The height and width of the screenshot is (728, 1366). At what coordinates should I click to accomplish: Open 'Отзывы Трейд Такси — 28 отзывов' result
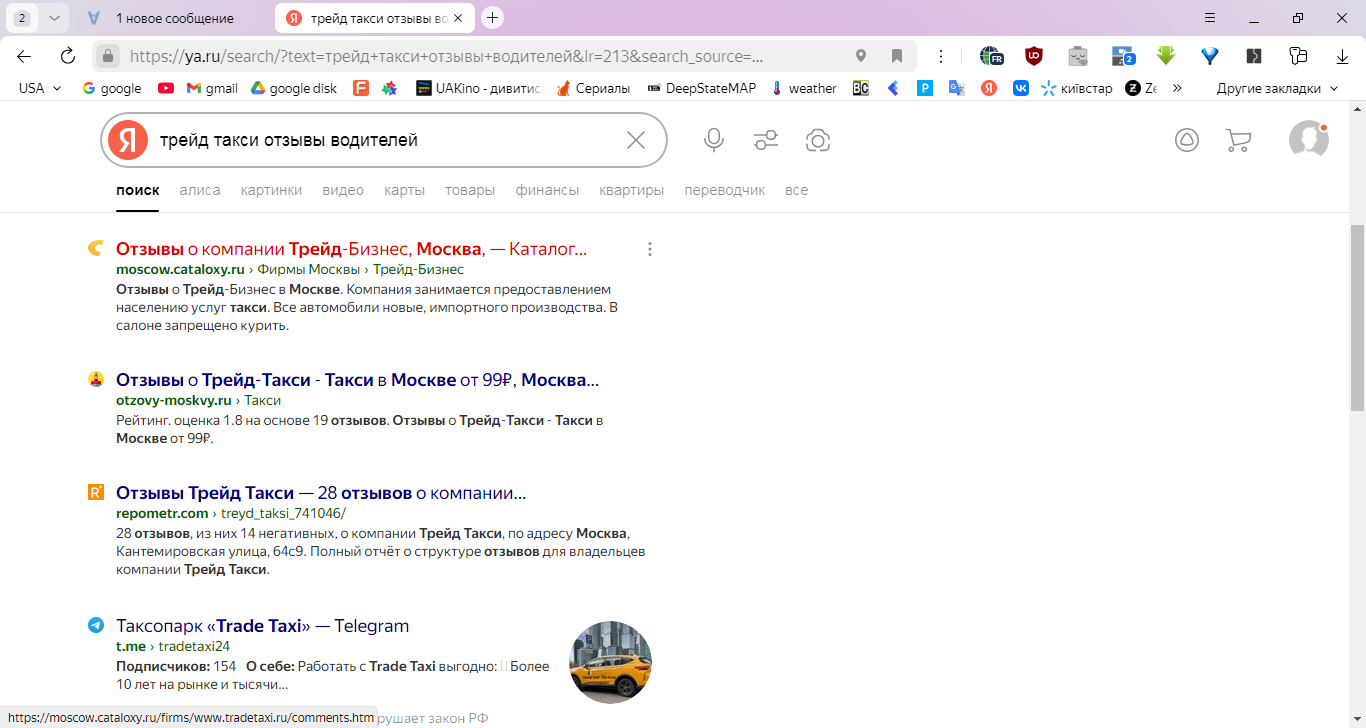coord(321,493)
